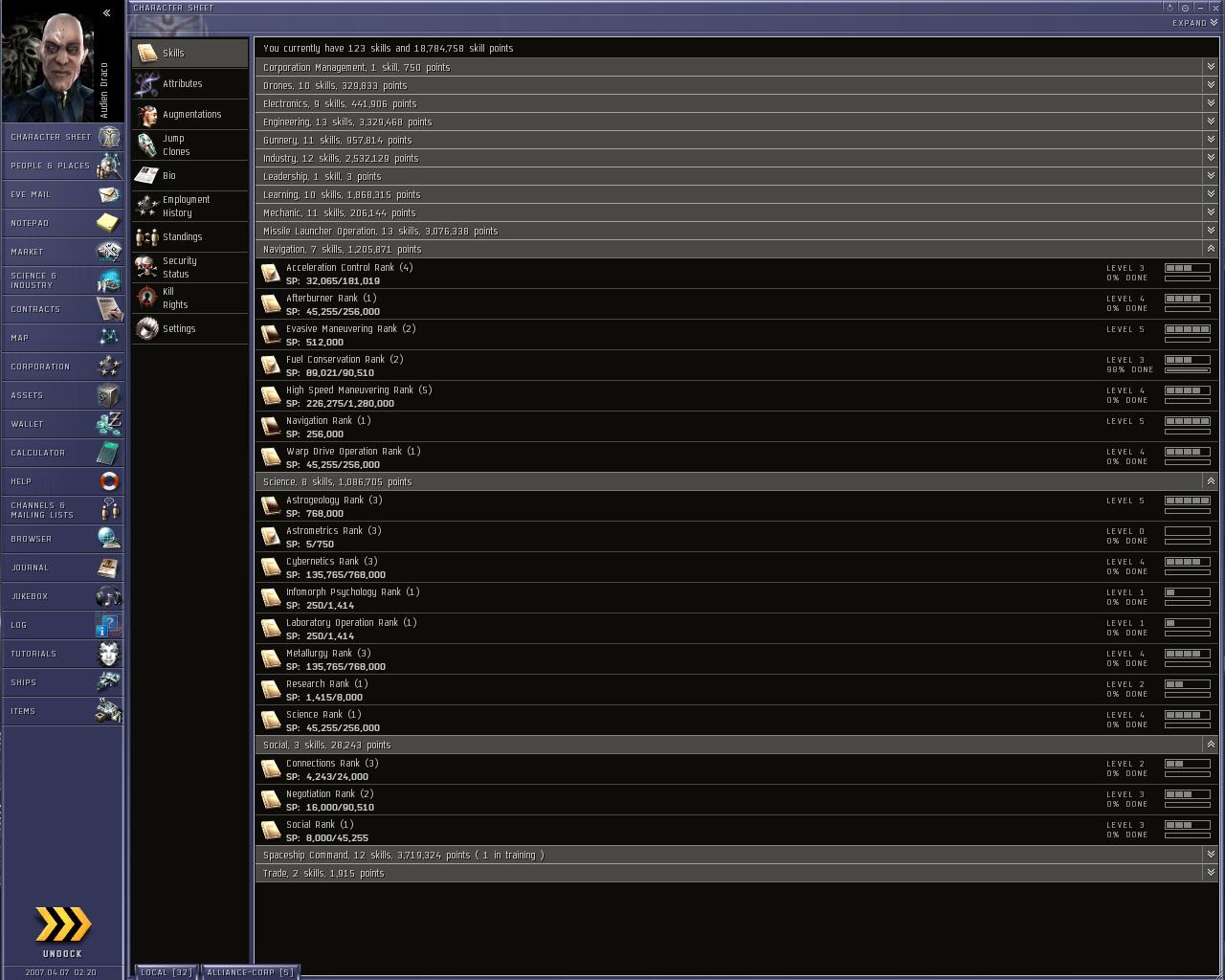Select the Laboratory Operation skill row
The height and width of the screenshot is (980, 1225).
pos(737,629)
